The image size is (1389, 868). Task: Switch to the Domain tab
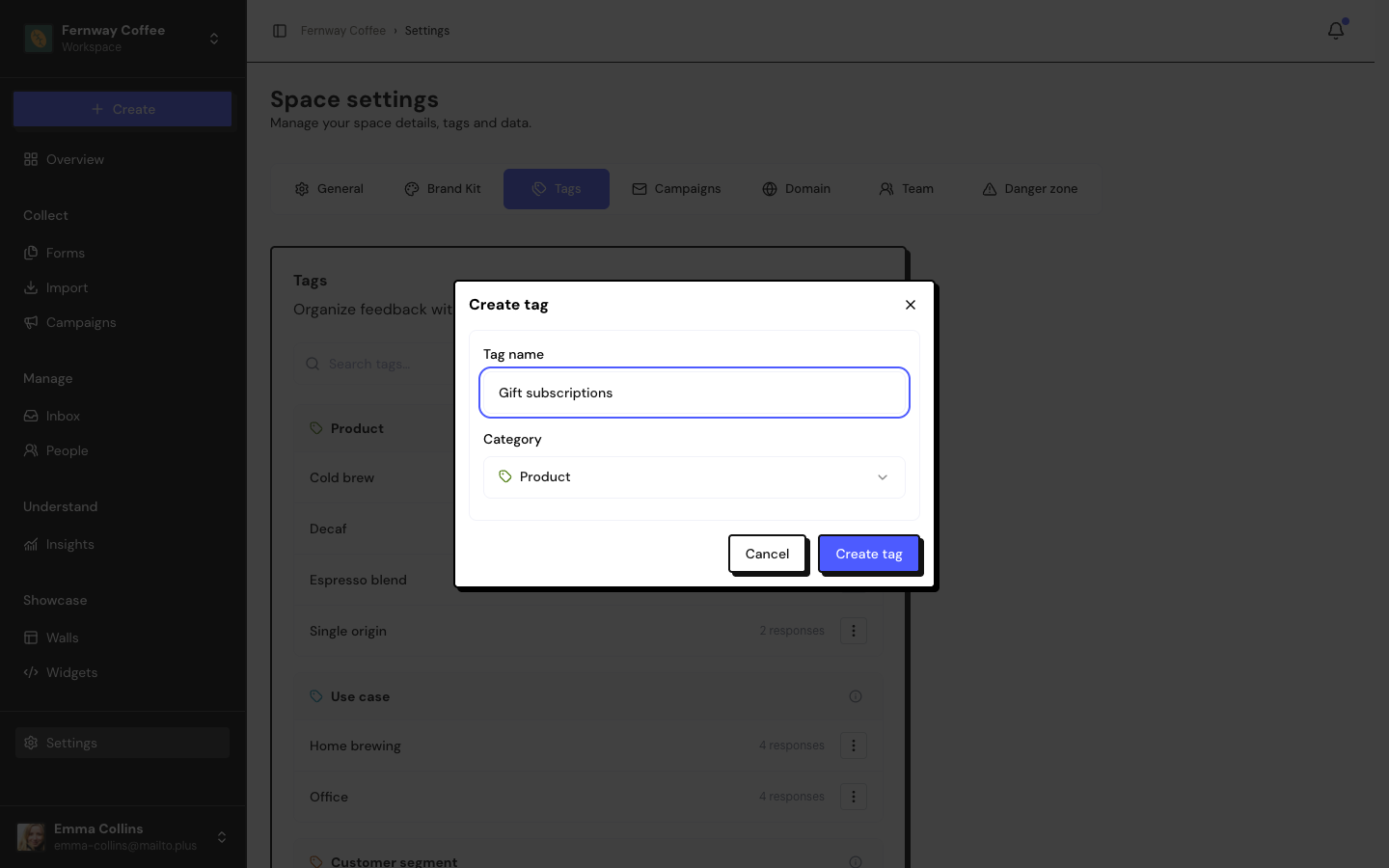pyautogui.click(x=797, y=189)
